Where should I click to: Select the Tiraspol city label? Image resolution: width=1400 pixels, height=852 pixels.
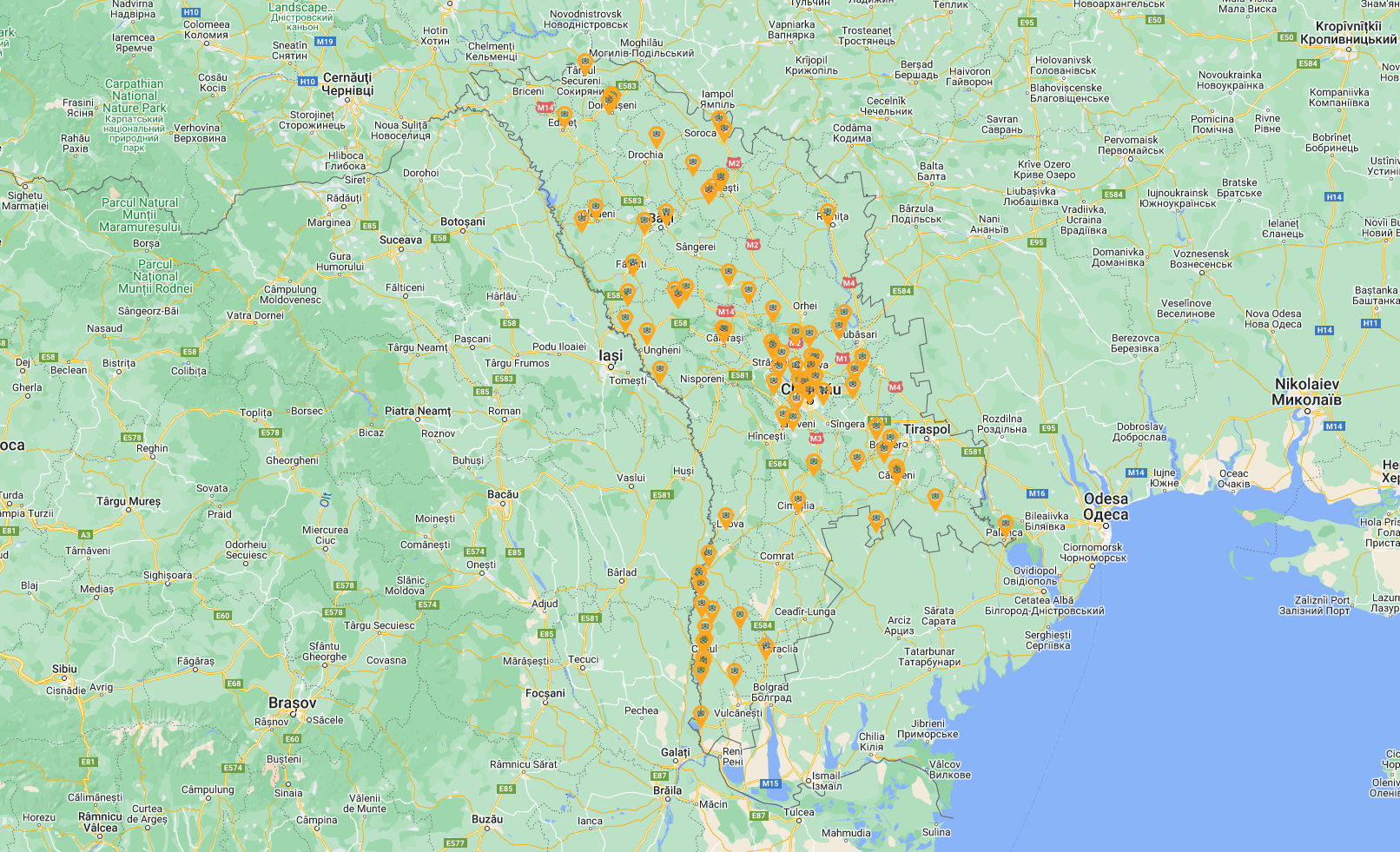tap(927, 429)
